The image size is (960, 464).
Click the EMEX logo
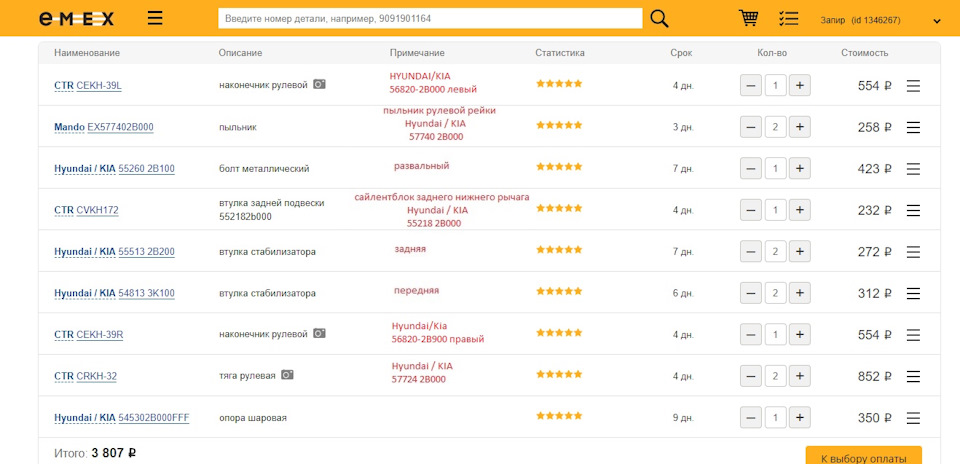(x=76, y=19)
